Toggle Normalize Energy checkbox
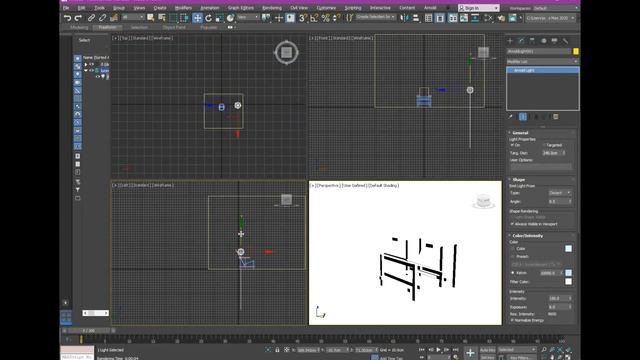 coord(512,320)
